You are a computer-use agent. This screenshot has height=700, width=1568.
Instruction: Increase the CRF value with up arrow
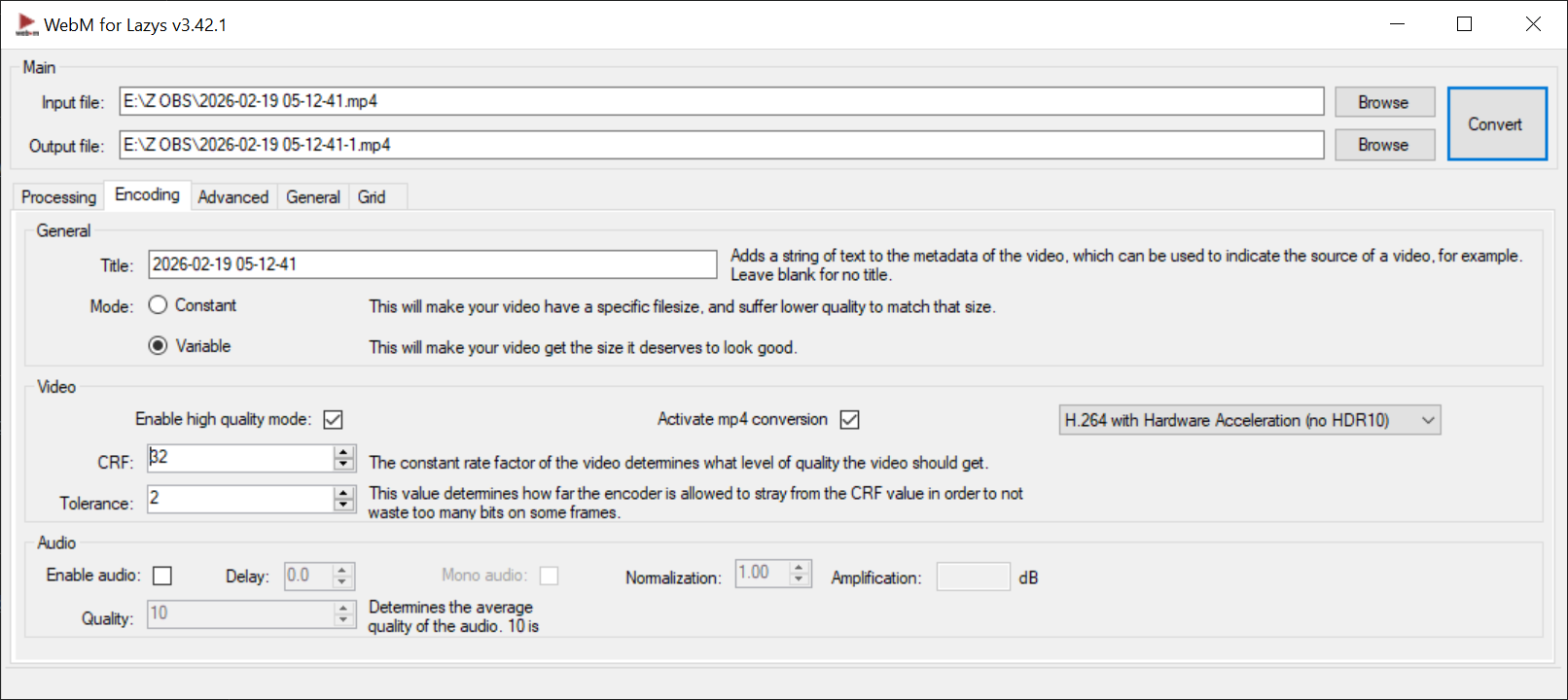coord(343,452)
